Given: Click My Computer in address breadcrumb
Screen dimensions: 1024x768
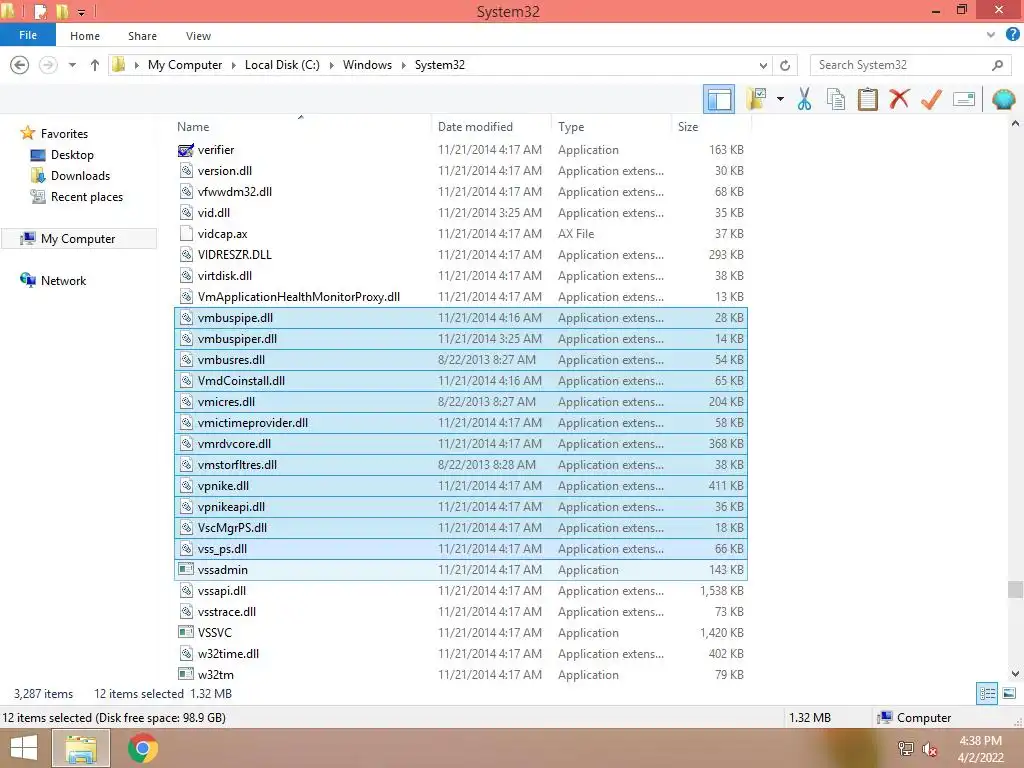Looking at the screenshot, I should tap(185, 65).
